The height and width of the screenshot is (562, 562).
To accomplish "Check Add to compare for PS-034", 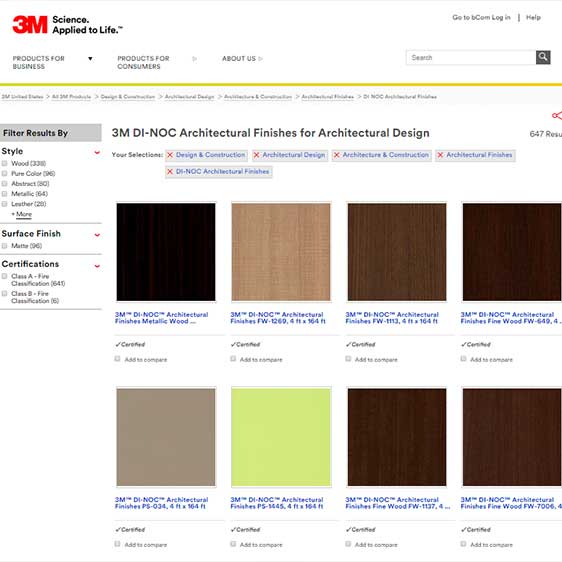I will click(118, 544).
